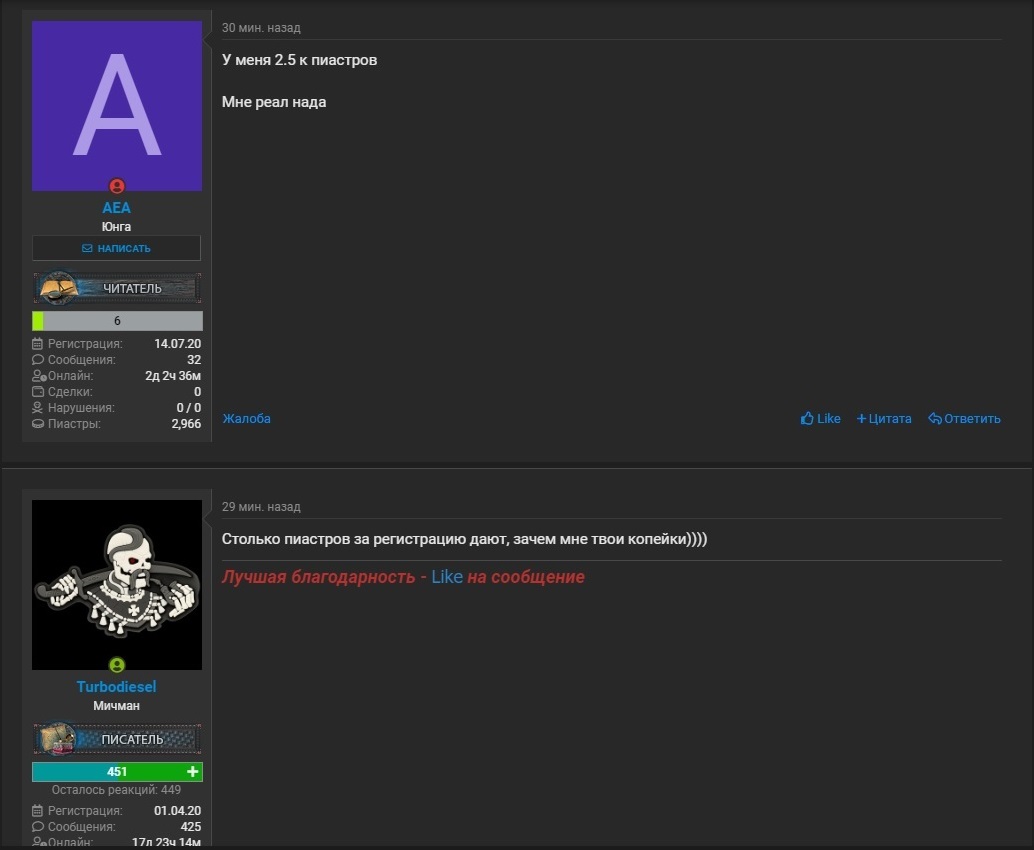Click the blue Like link in Turbodiesel's signature
The height and width of the screenshot is (850, 1034).
click(x=447, y=577)
